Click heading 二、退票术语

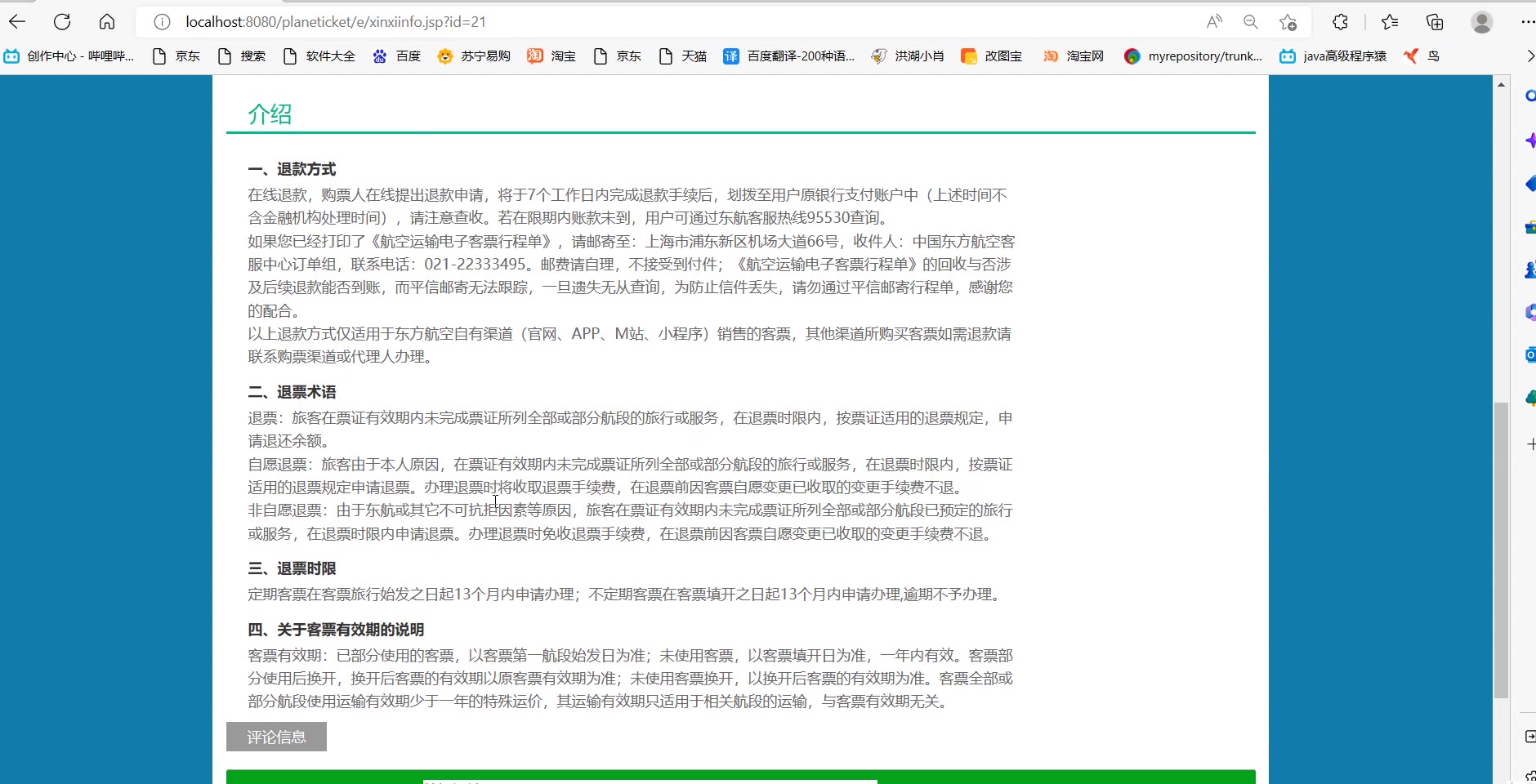(x=292, y=392)
